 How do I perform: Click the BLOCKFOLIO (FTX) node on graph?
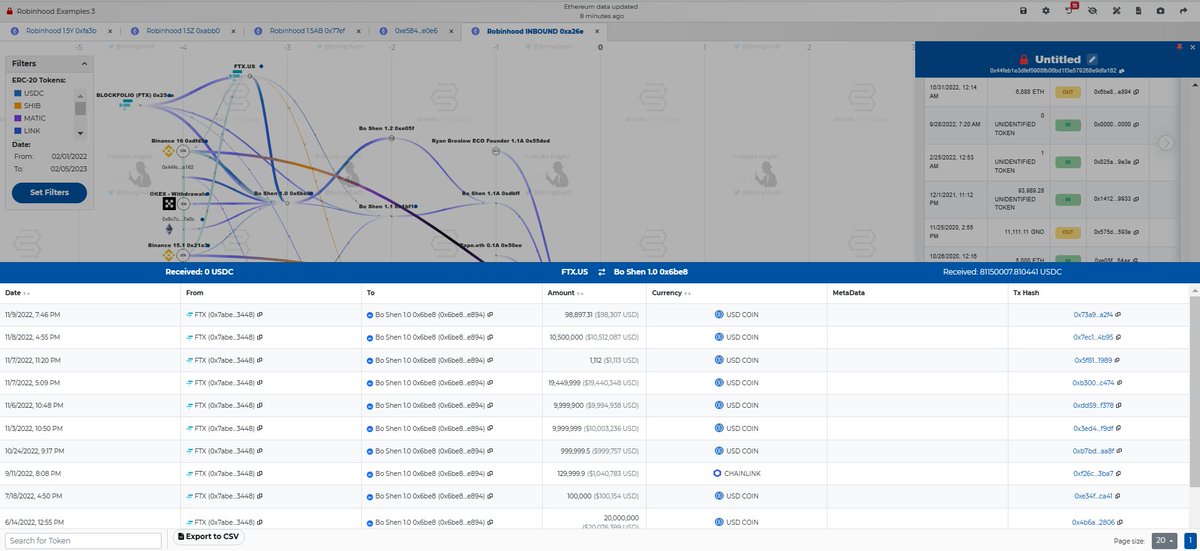(x=128, y=104)
